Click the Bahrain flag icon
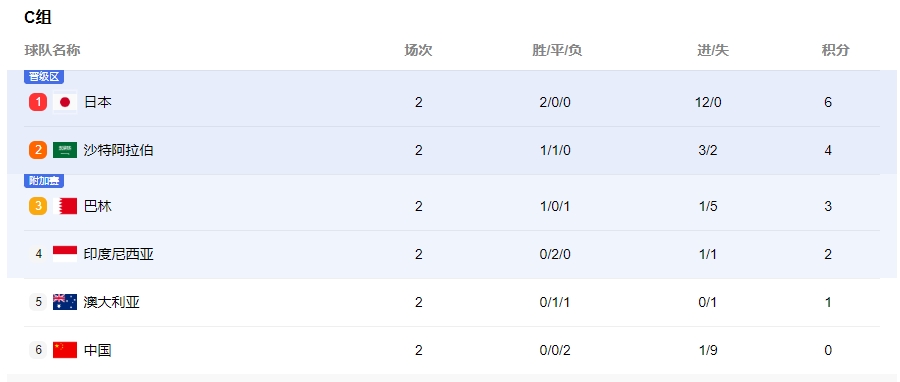900x382 pixels. [x=65, y=206]
